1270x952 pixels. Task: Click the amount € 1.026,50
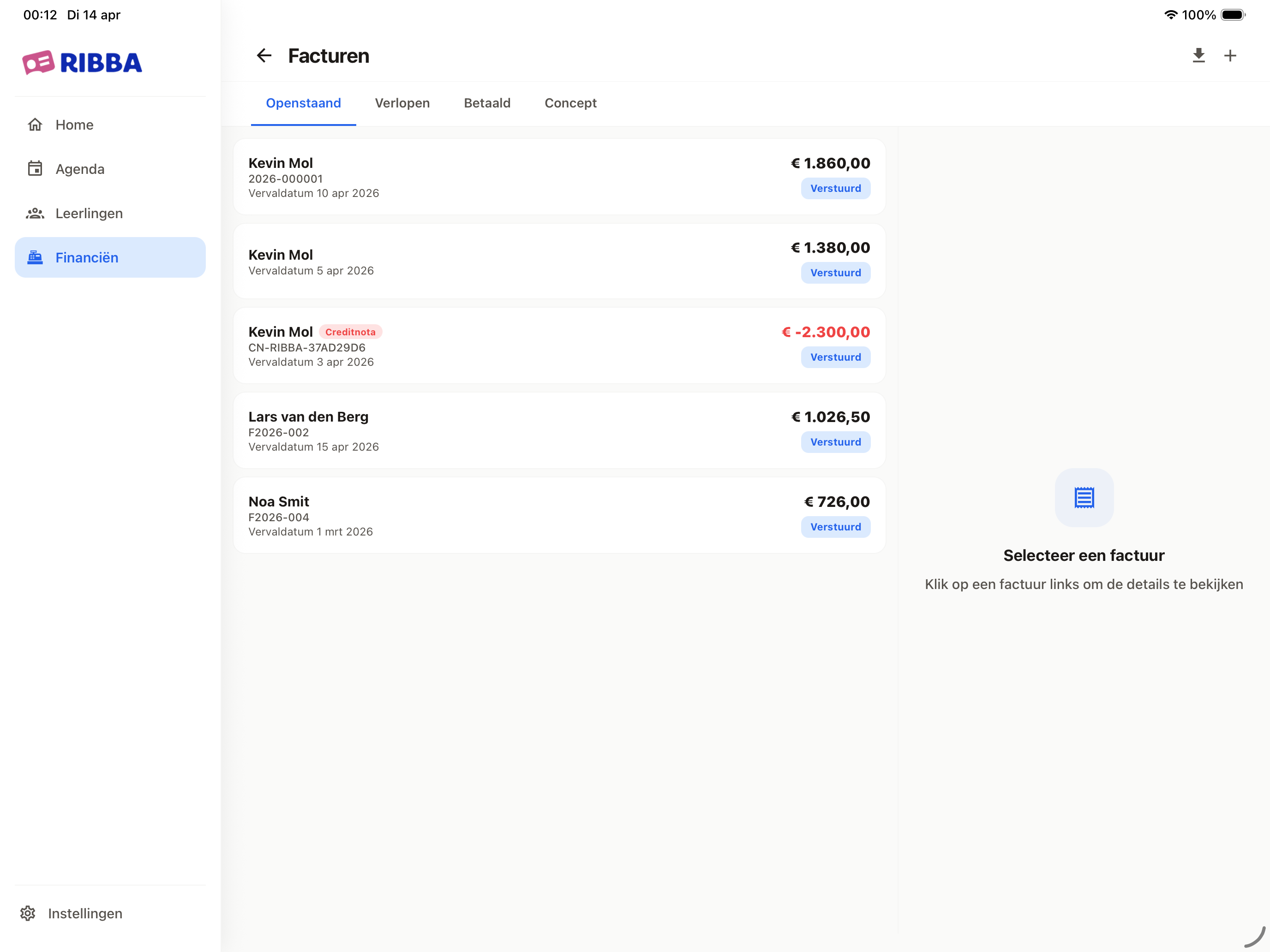(830, 416)
